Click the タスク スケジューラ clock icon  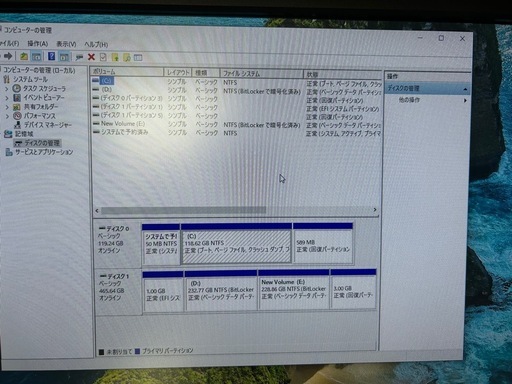point(17,88)
